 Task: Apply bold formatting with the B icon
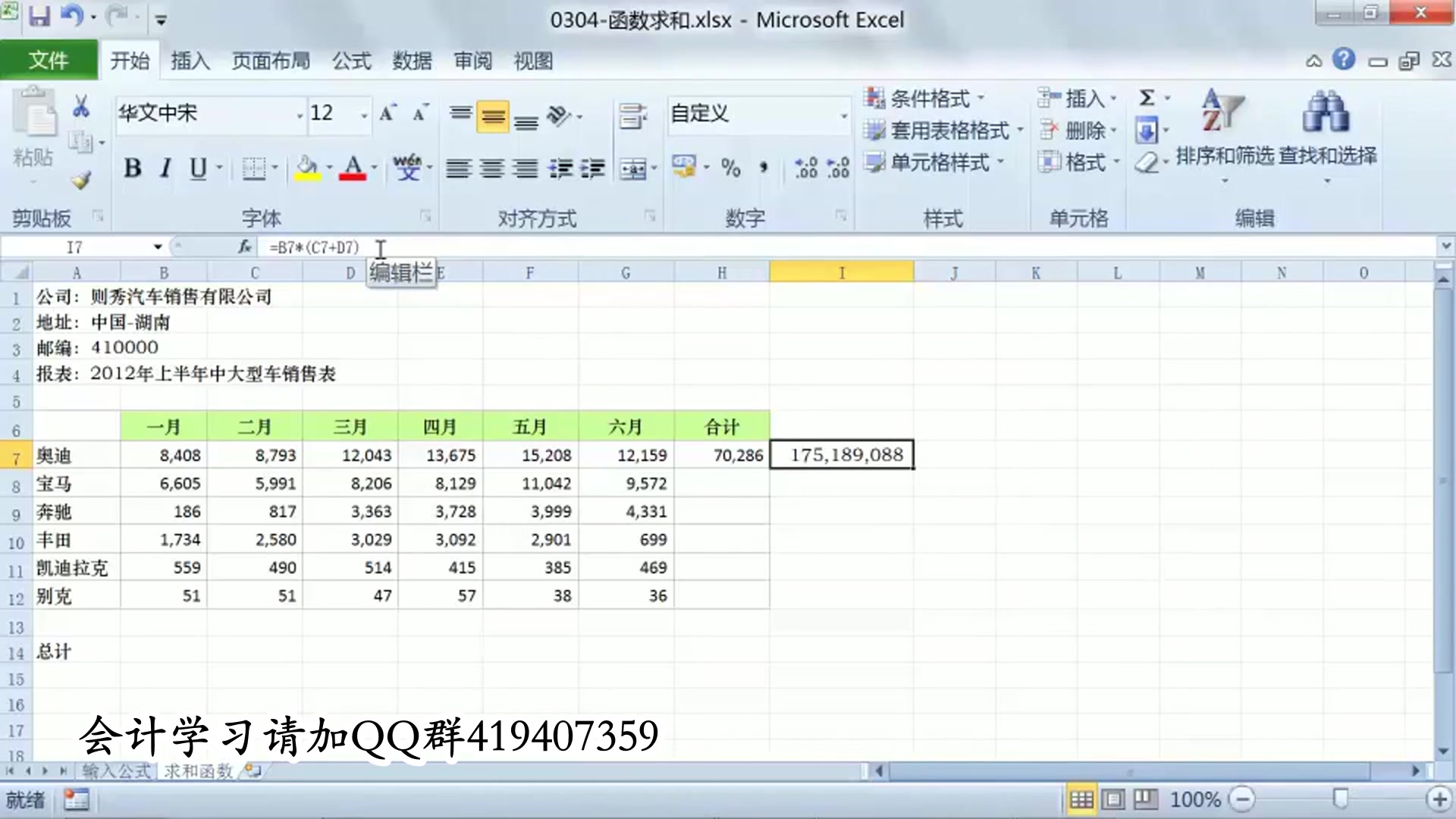[x=132, y=169]
